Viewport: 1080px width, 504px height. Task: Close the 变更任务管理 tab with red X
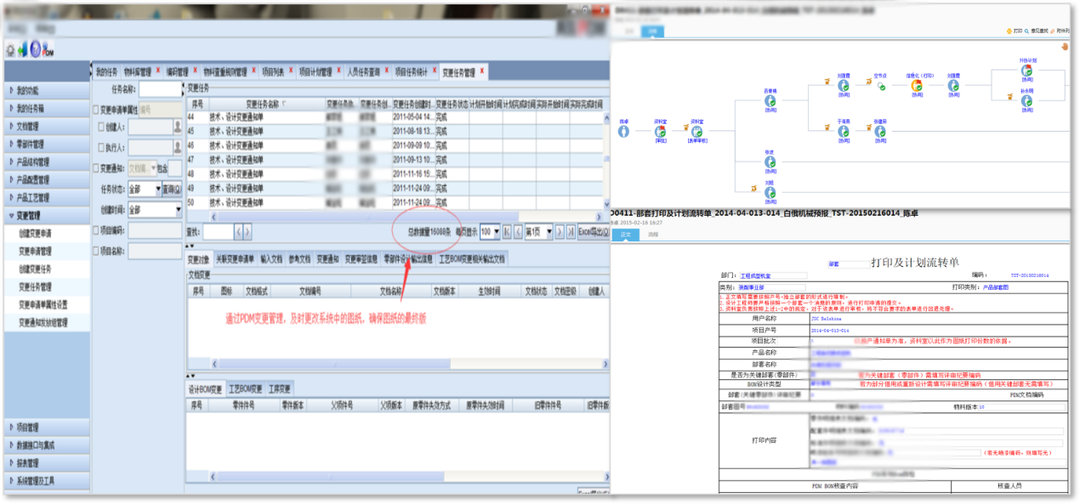483,72
